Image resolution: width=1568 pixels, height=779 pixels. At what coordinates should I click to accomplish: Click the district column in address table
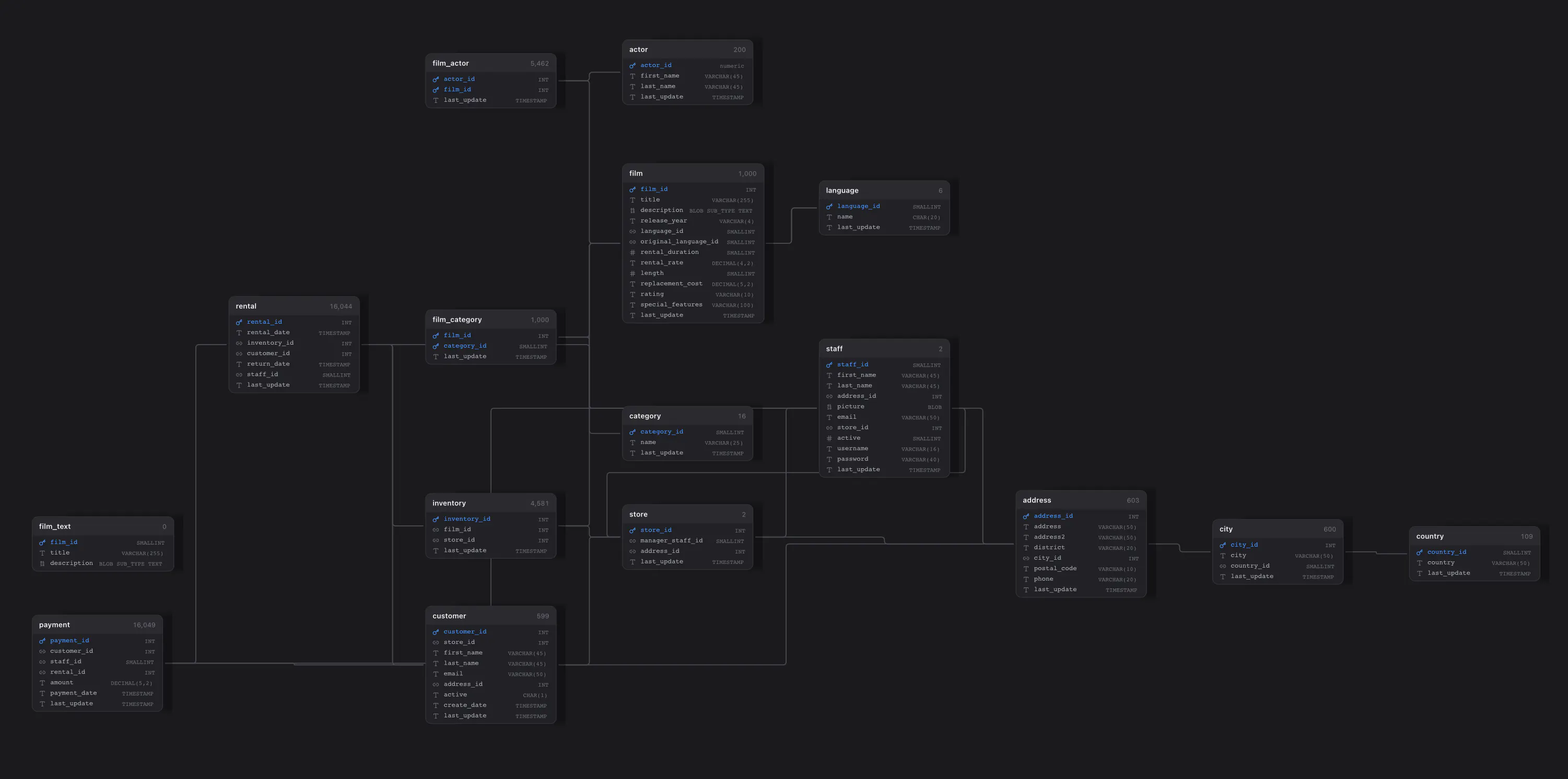click(x=1081, y=548)
